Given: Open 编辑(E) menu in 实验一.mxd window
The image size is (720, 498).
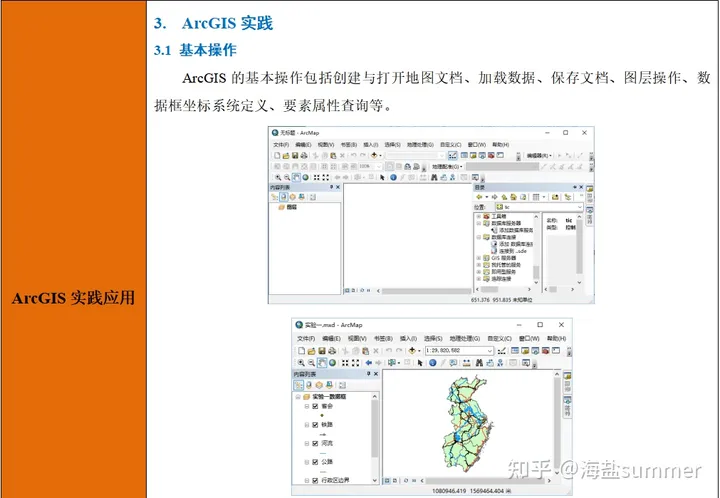Looking at the screenshot, I should (x=332, y=338).
